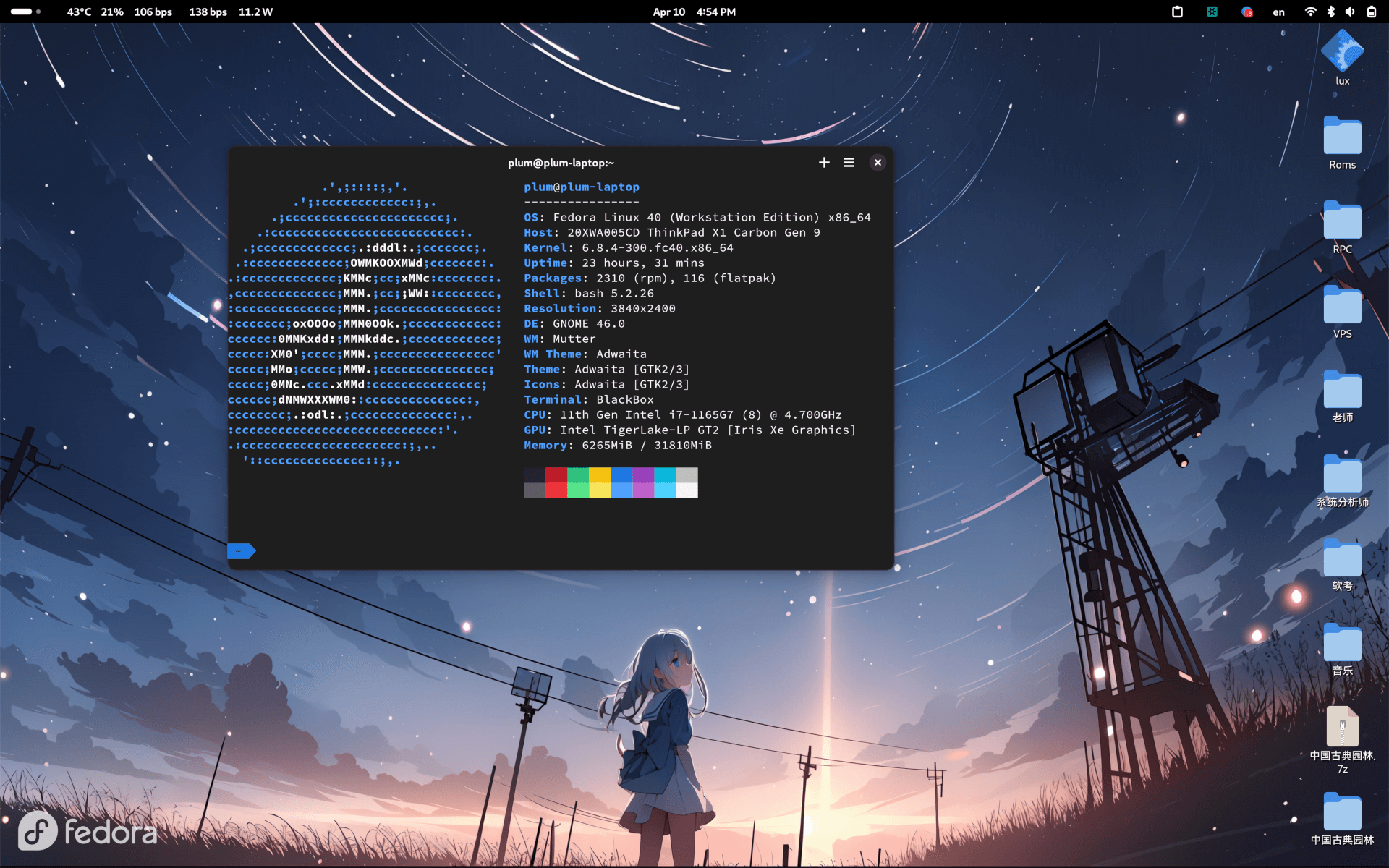Viewport: 1389px width, 868px height.
Task: Mute system volume via the speaker icon
Action: coord(1350,12)
